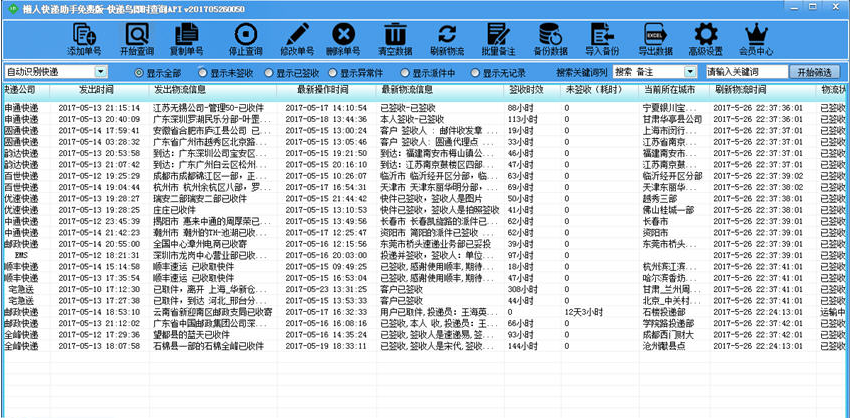This screenshot has width=850, height=418.
Task: Select the 显示未签收 radio option
Action: [x=203, y=73]
